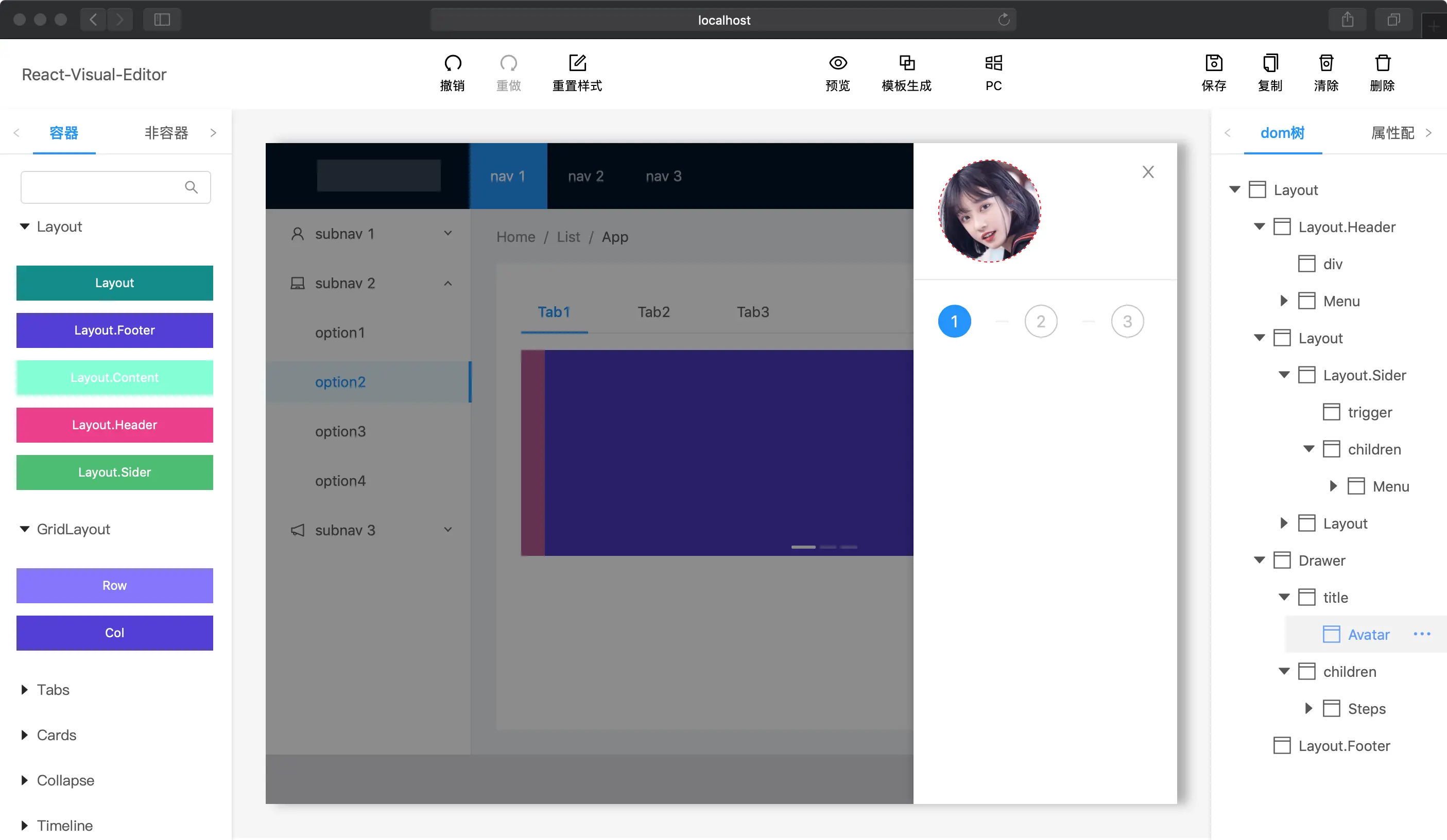Click the reset style (重置样式) icon

click(577, 63)
